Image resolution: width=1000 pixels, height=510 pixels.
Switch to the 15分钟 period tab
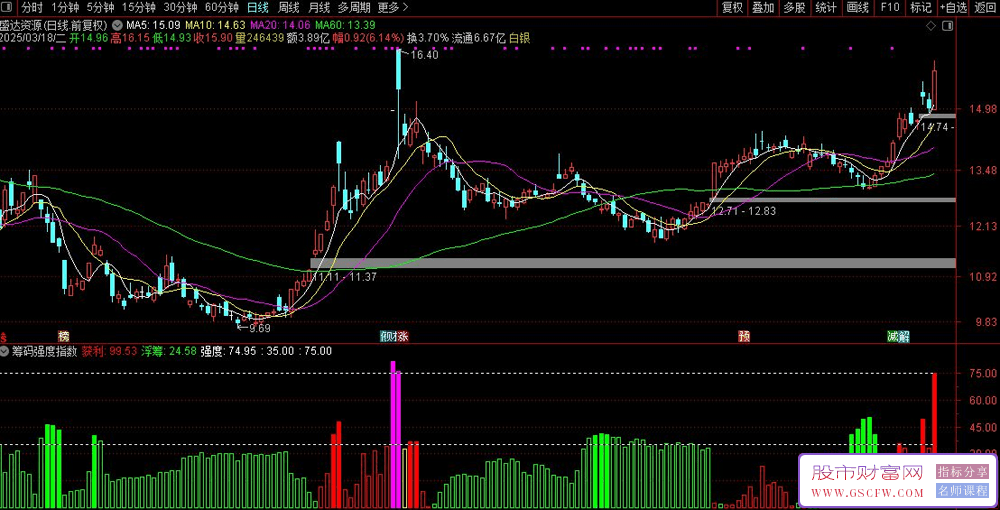pos(138,8)
